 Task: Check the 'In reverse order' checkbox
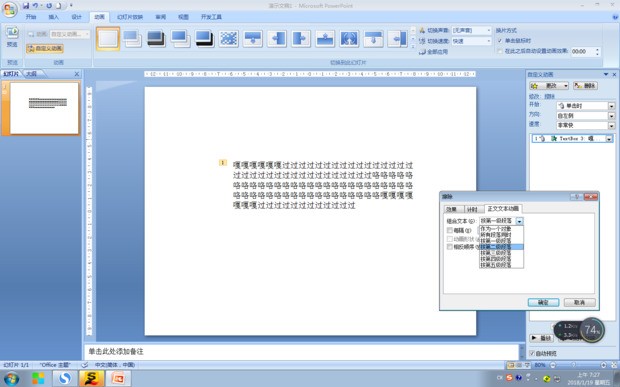click(450, 247)
